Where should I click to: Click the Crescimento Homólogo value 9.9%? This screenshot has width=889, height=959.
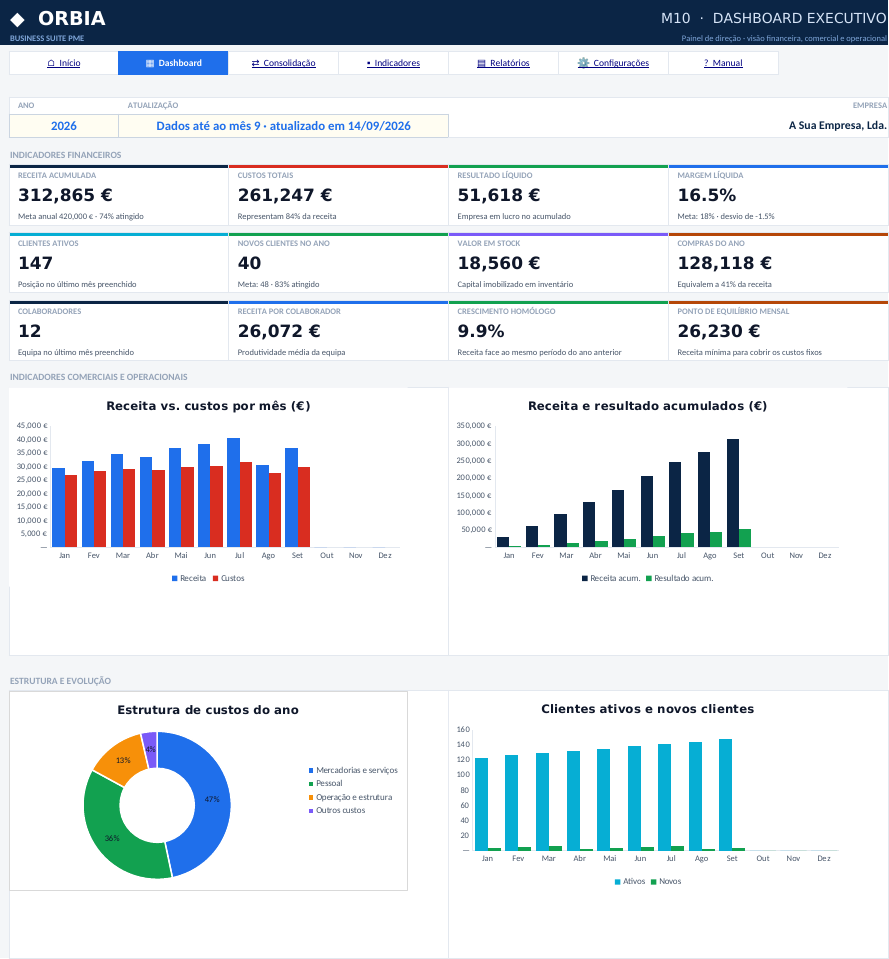pyautogui.click(x=481, y=331)
